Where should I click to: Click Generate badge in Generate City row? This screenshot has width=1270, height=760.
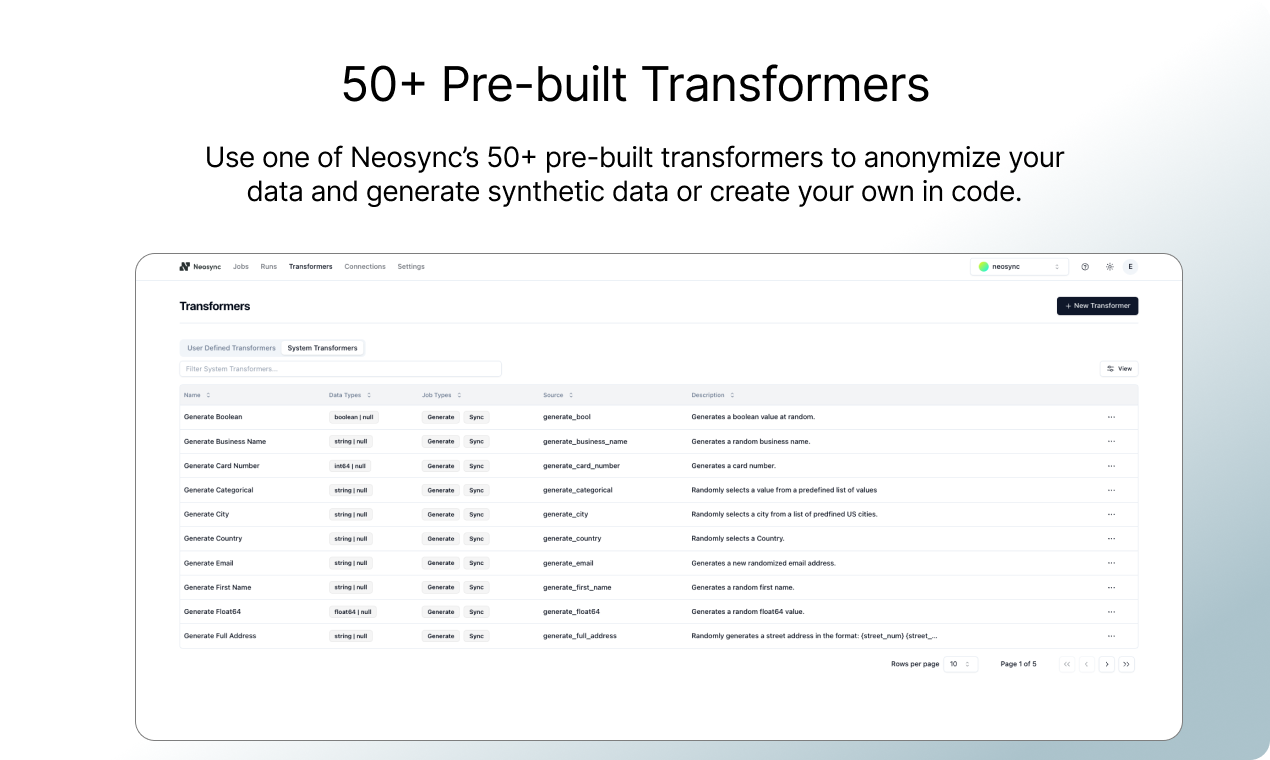[441, 514]
